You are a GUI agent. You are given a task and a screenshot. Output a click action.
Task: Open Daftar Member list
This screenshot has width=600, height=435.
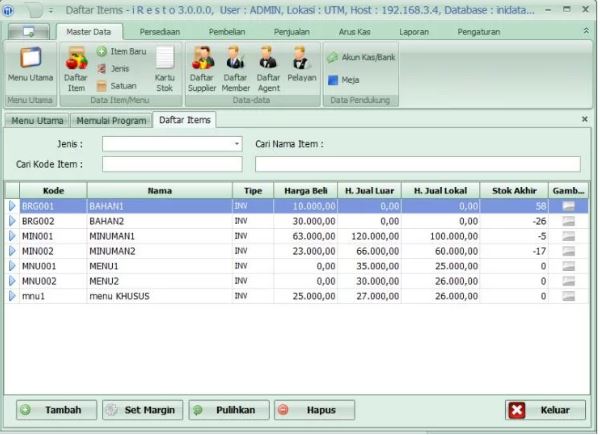pos(236,67)
